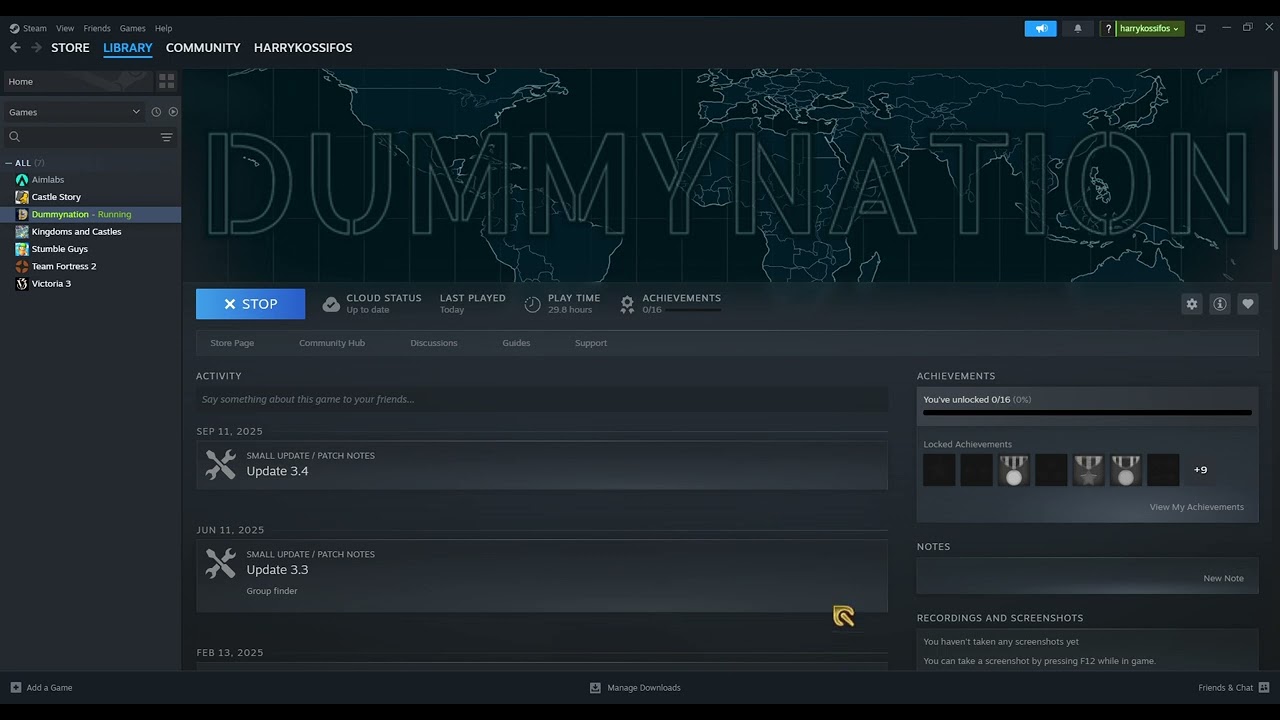
Task: Open the notifications bell
Action: click(x=1077, y=28)
